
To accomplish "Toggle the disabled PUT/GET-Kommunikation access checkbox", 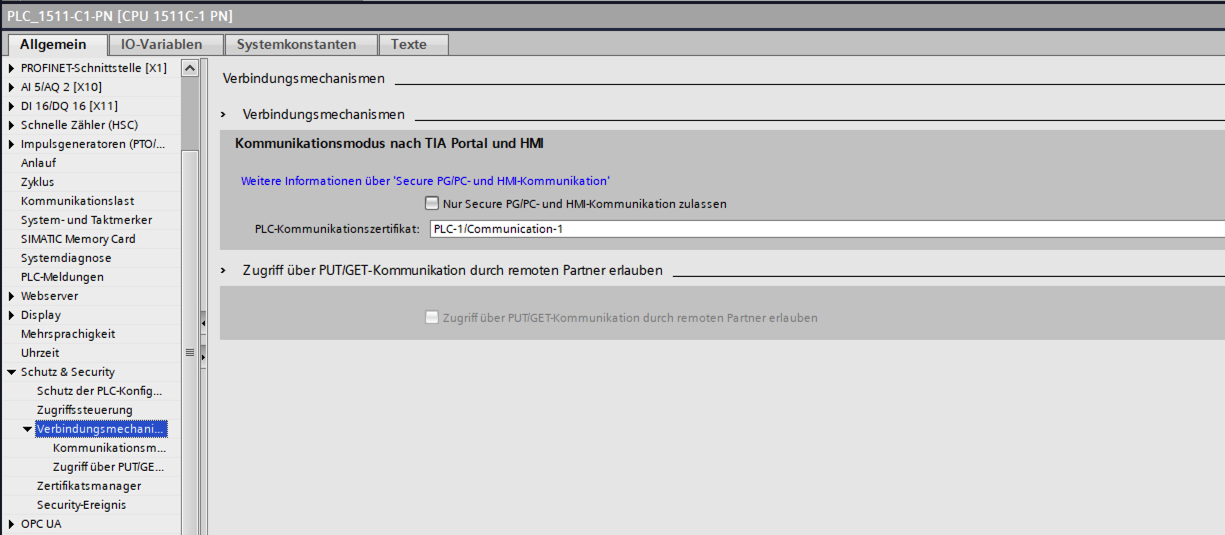I will (431, 317).
